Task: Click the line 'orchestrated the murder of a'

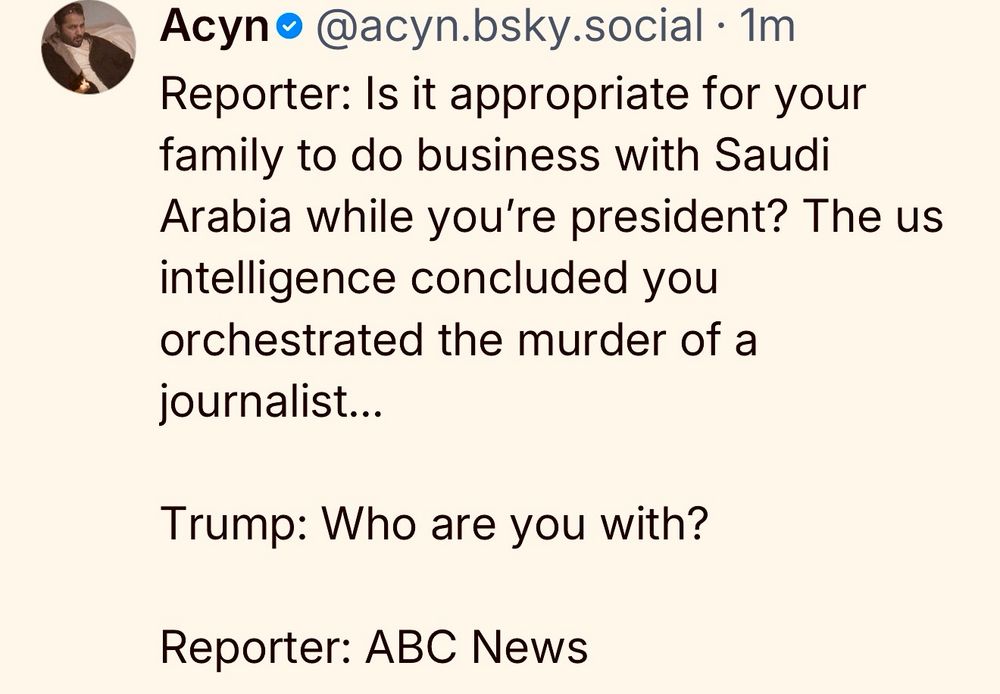Action: [x=458, y=341]
